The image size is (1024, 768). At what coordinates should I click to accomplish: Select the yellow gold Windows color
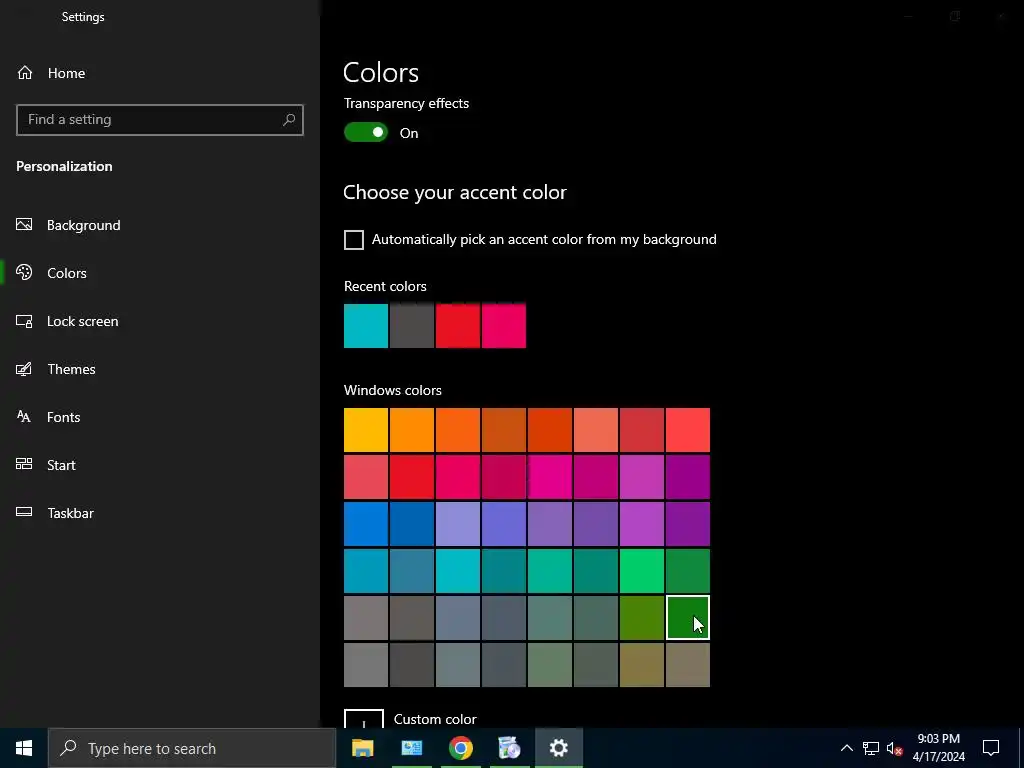[x=366, y=430]
